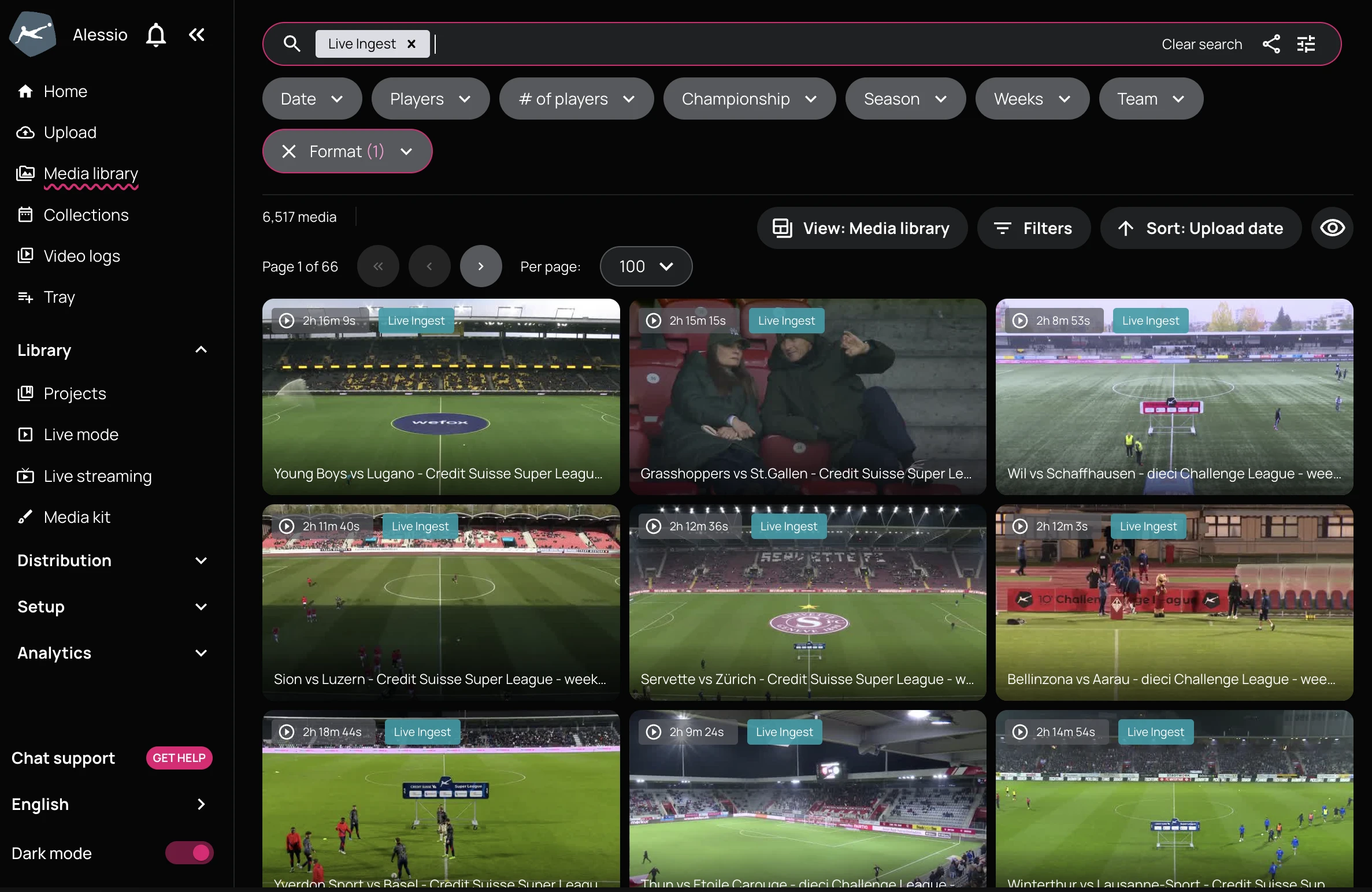
Task: Click Clear search link
Action: pyautogui.click(x=1202, y=44)
